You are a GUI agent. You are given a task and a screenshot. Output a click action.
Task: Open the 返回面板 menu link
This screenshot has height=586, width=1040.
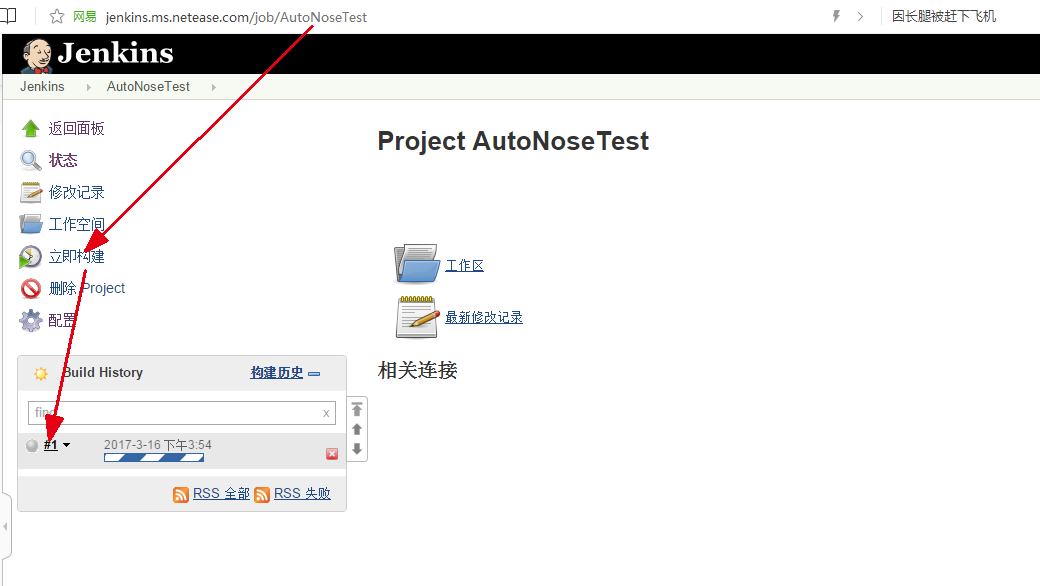click(76, 129)
